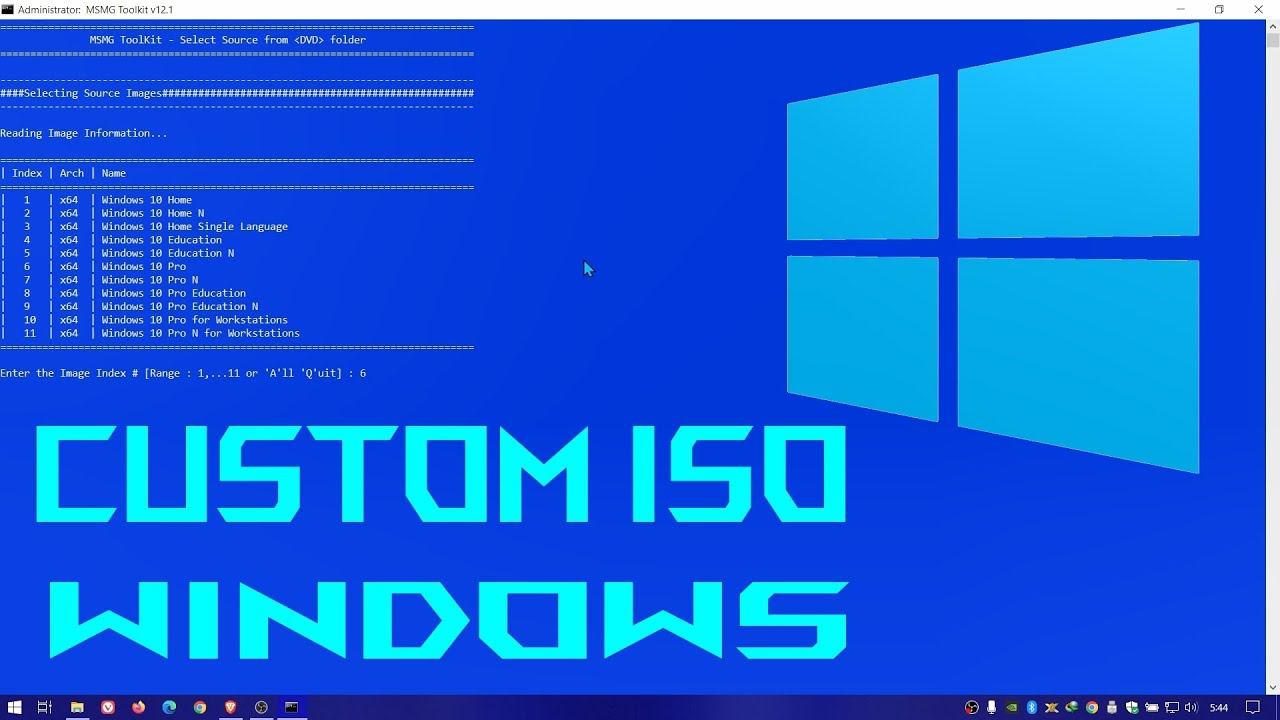
Task: Select the 'Windows 10 Home N' row text
Action: pyautogui.click(x=153, y=213)
